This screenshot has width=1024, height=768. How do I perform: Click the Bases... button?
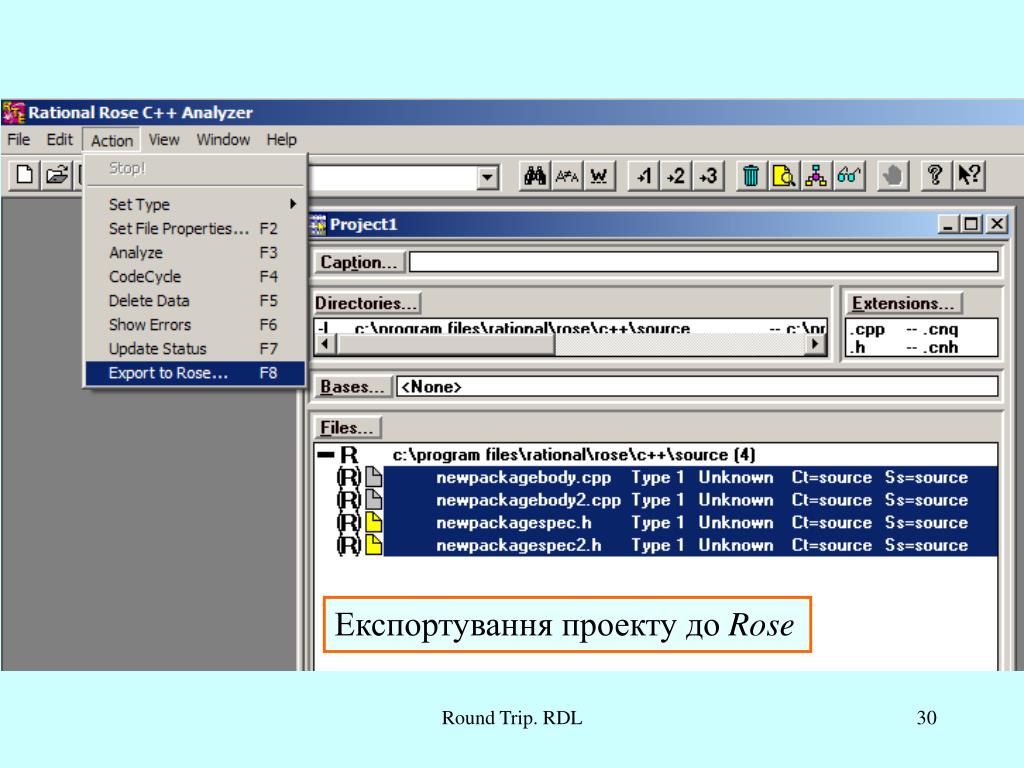353,387
